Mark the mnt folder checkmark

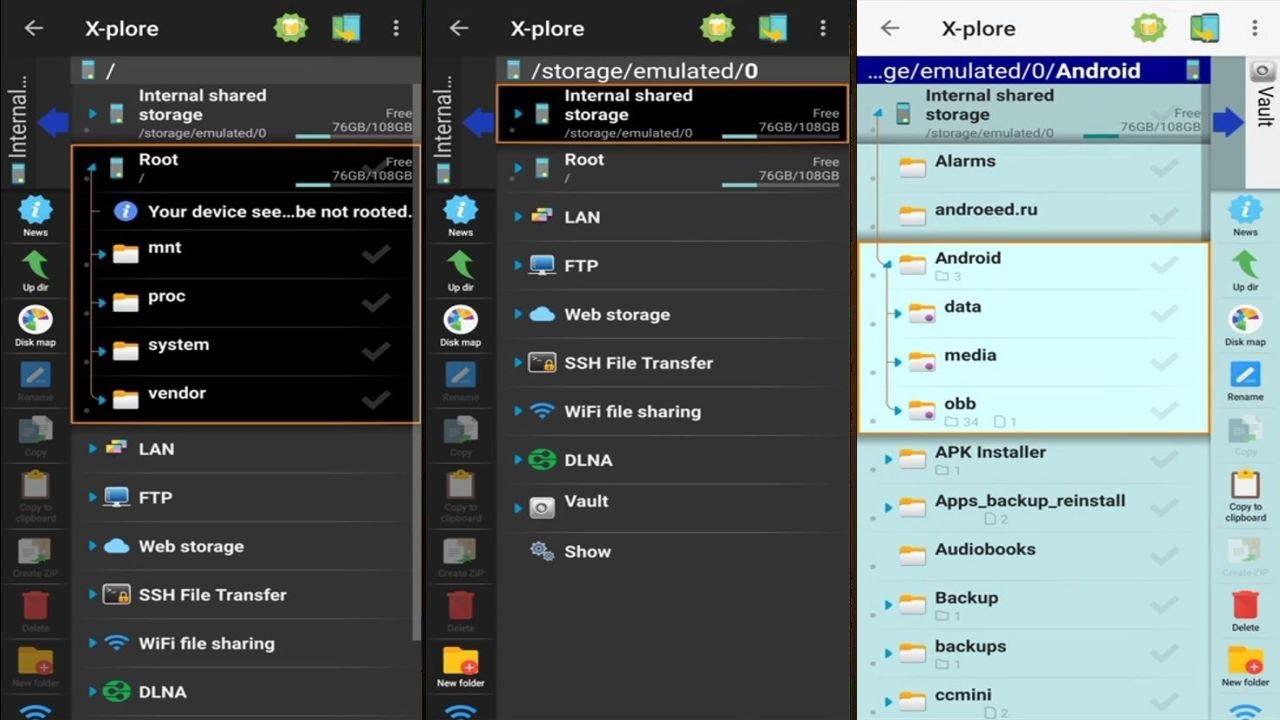375,254
